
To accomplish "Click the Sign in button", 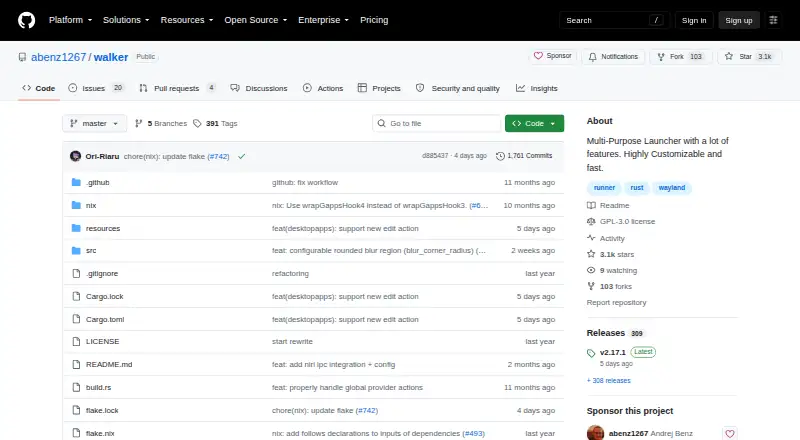I will pyautogui.click(x=694, y=20).
